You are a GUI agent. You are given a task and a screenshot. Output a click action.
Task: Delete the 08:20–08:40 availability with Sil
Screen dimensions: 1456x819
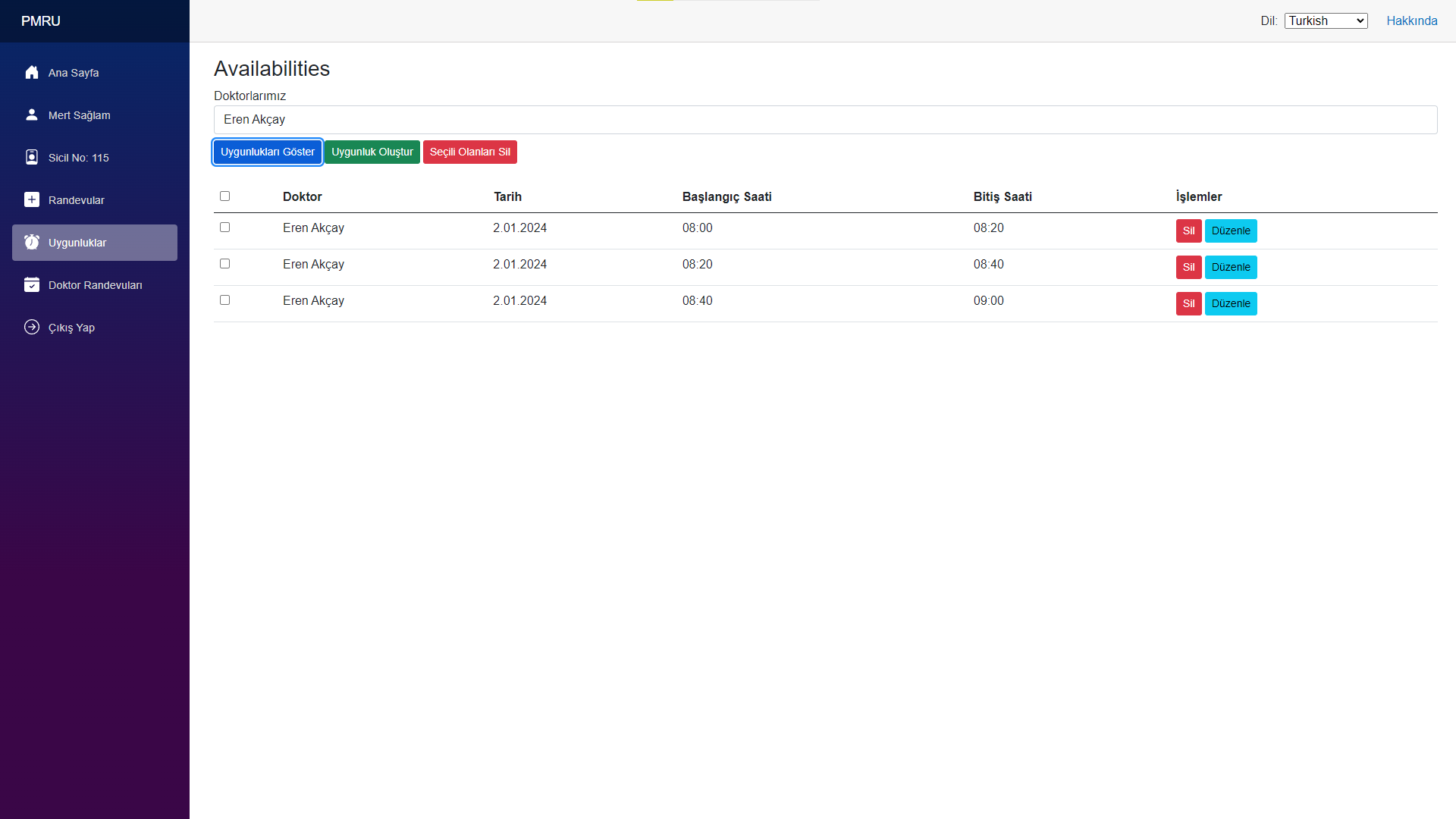pyautogui.click(x=1188, y=268)
